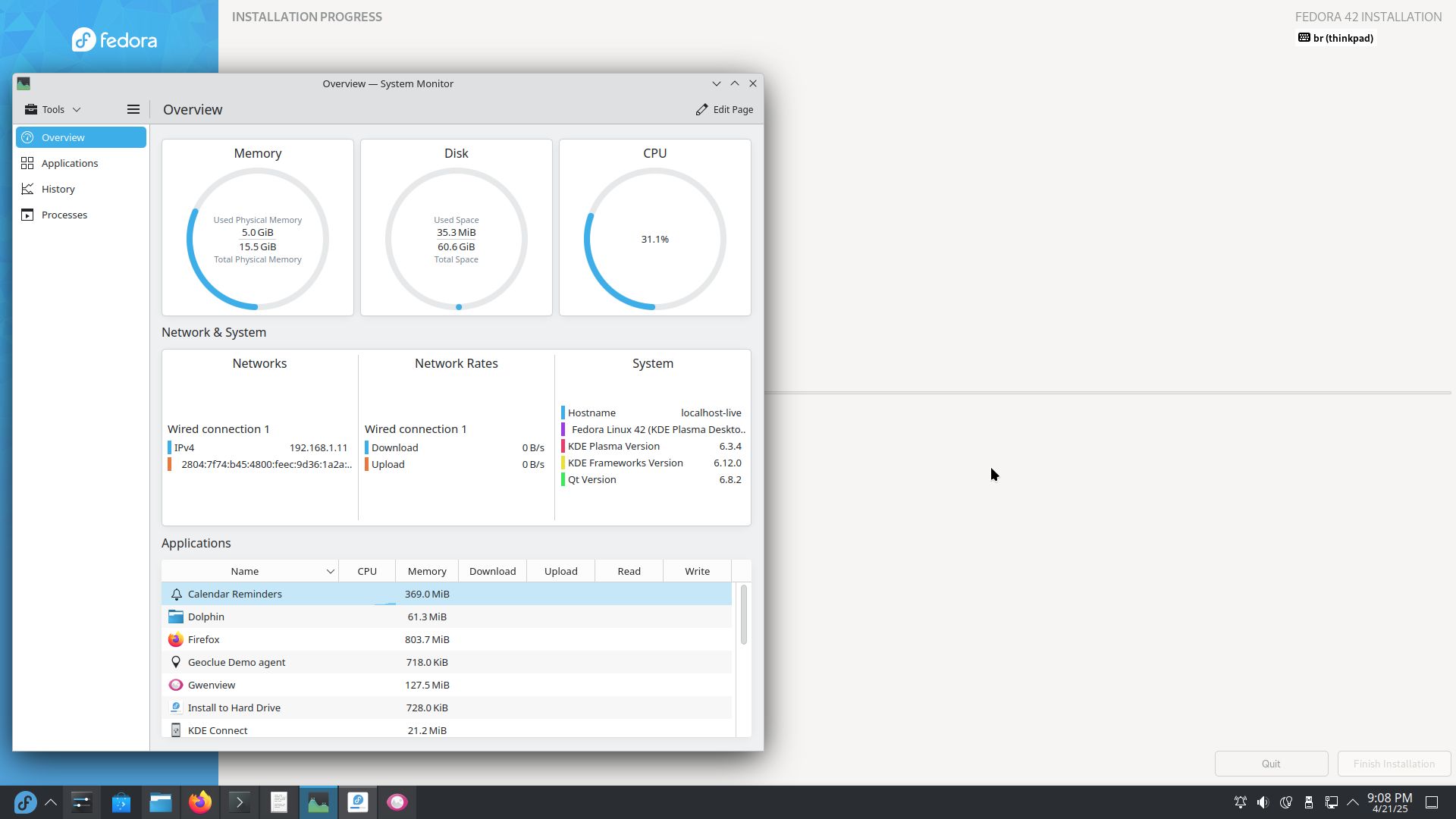The width and height of the screenshot is (1456, 819).
Task: Open the volume control in system tray
Action: [1263, 802]
